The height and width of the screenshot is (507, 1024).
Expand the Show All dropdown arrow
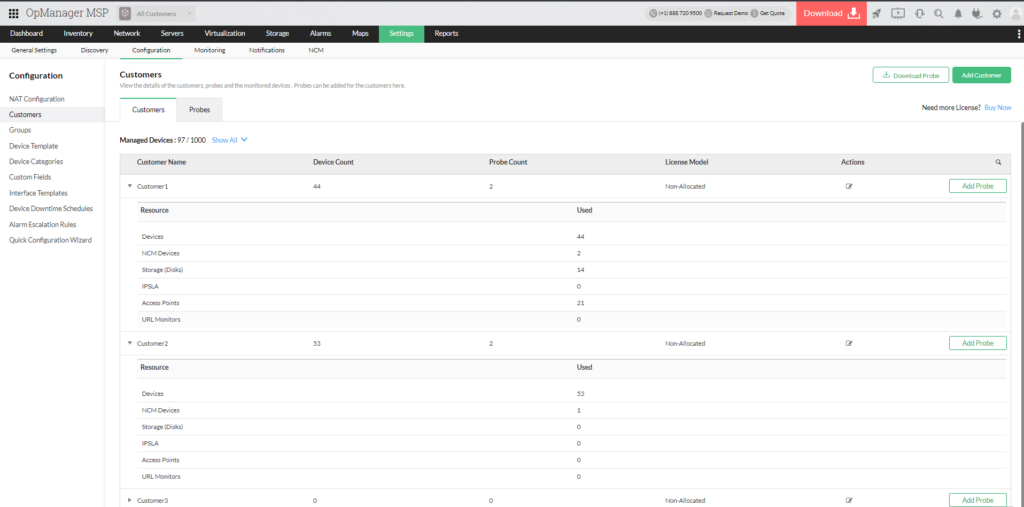(x=244, y=140)
